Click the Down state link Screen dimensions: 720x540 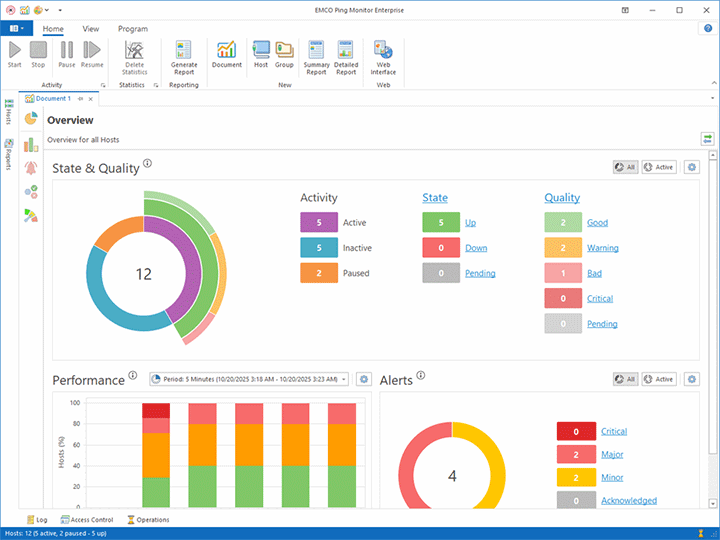click(476, 248)
